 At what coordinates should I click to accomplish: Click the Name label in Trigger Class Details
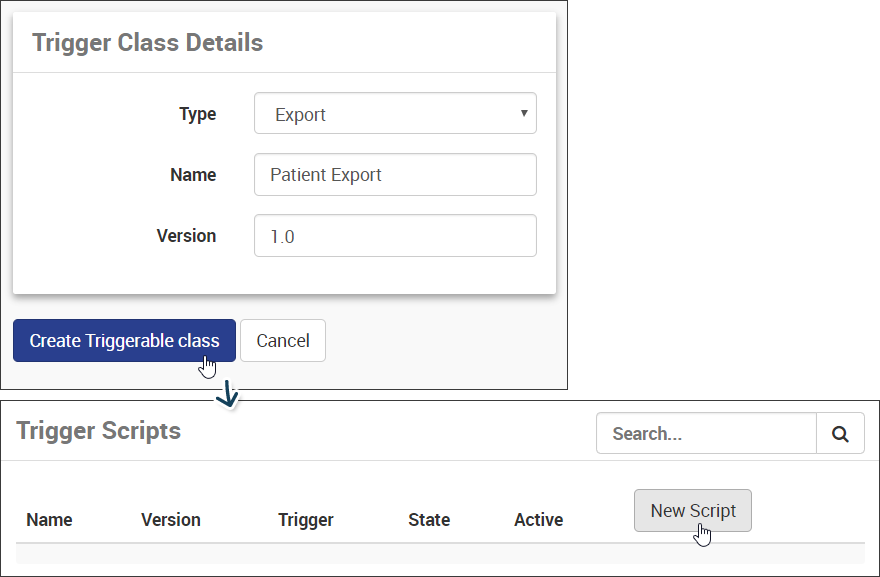(193, 175)
